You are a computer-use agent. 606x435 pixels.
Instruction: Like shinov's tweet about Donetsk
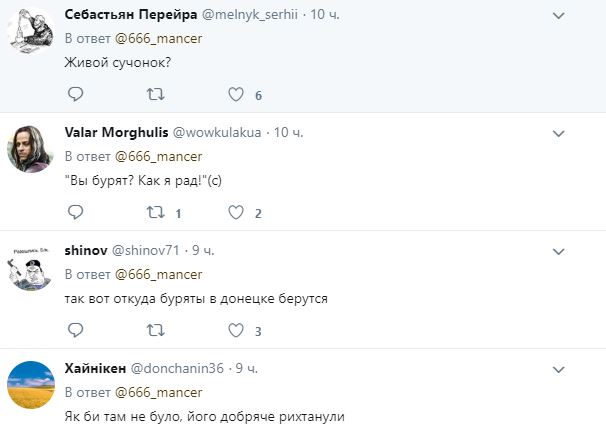click(x=236, y=330)
